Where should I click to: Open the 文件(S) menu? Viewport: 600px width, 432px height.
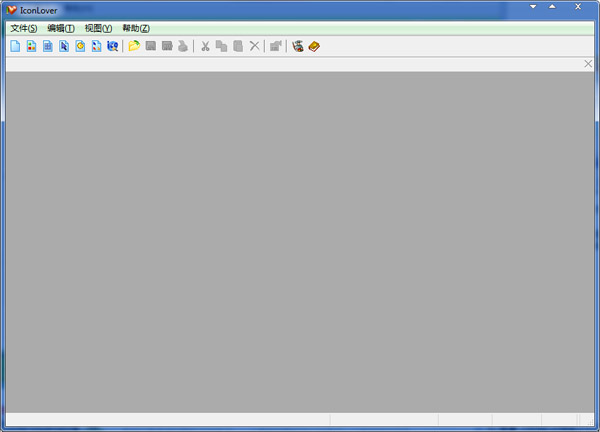[x=24, y=28]
